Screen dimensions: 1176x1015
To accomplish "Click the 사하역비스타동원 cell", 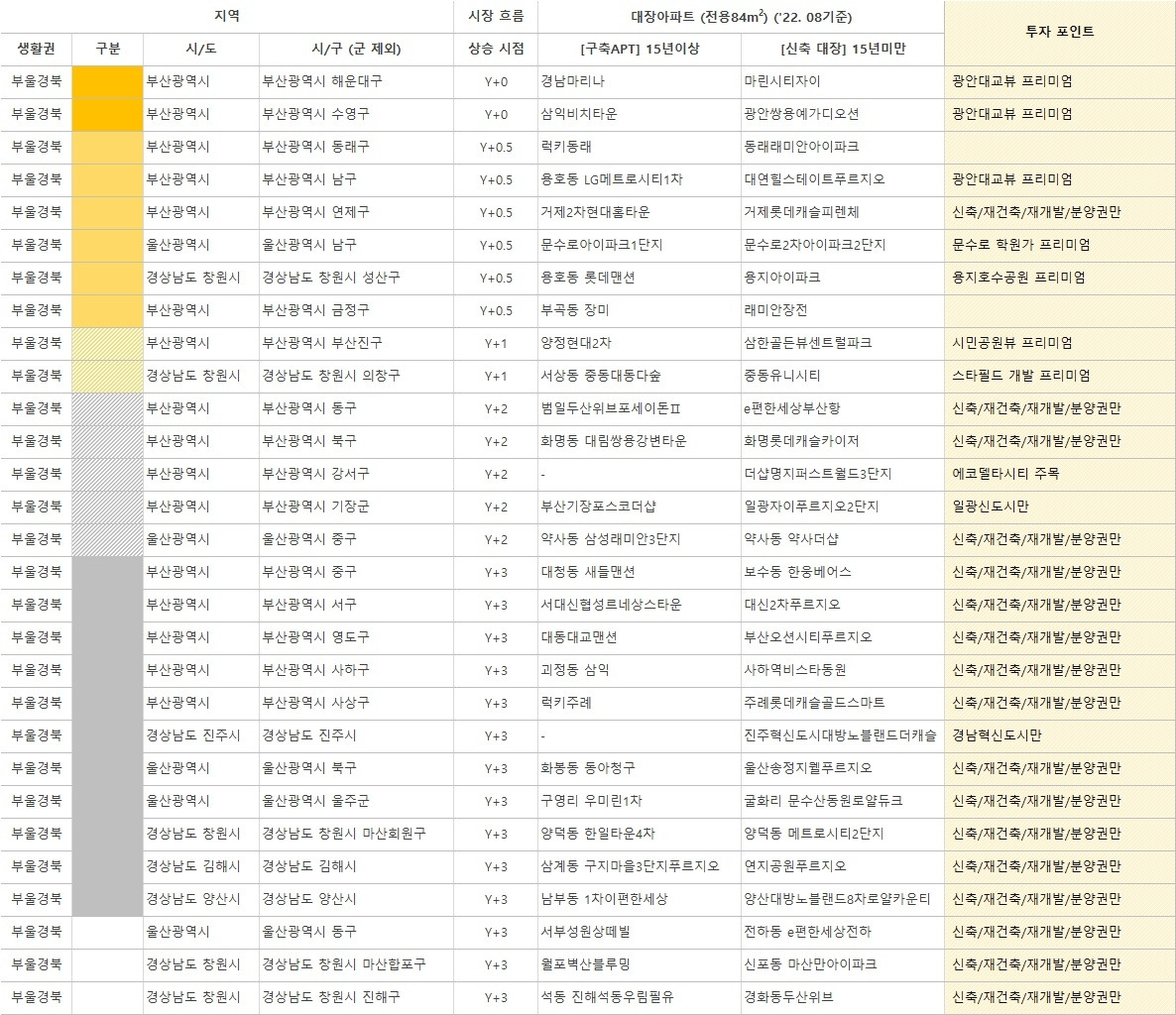I will (842, 670).
